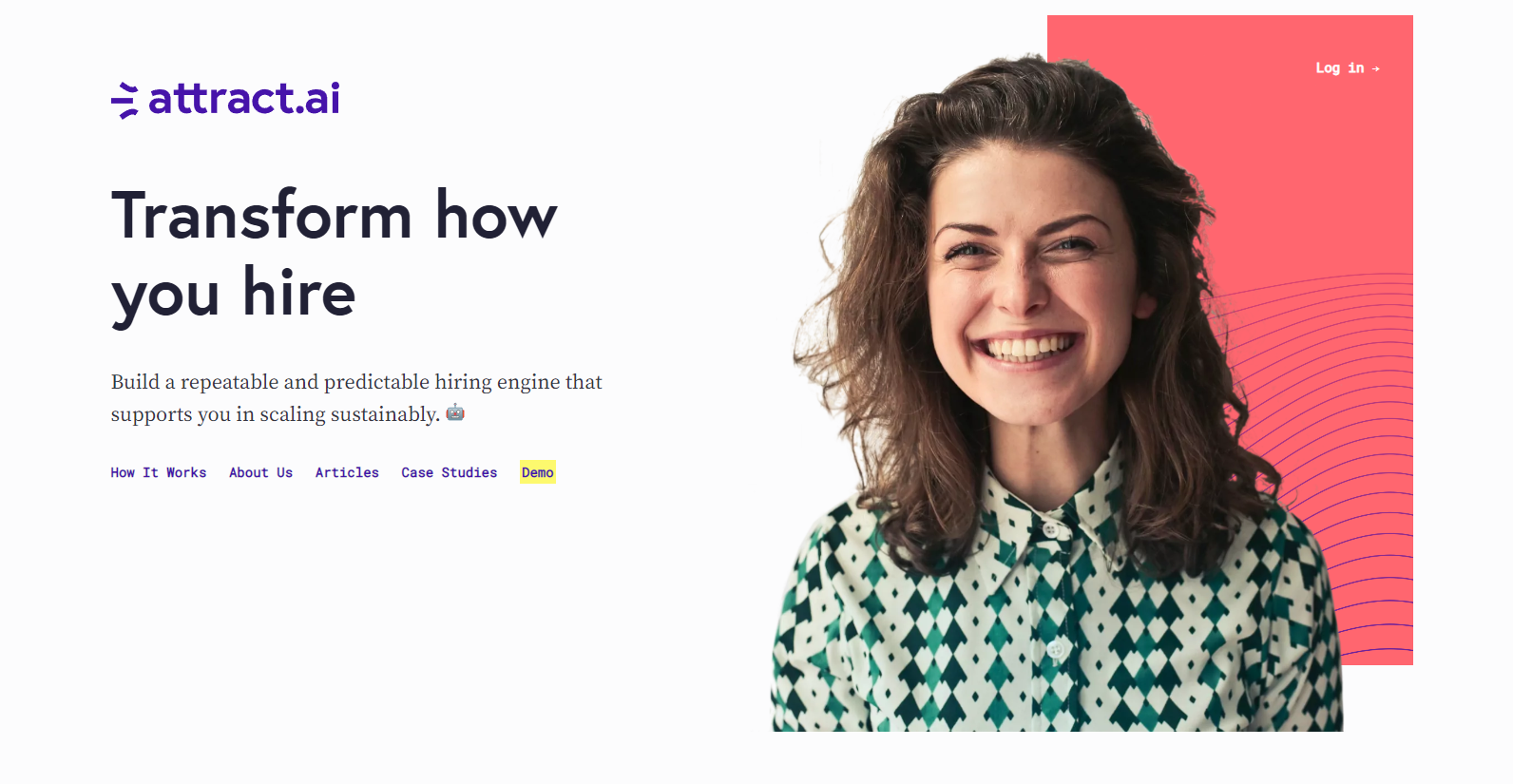Click the attract.ai striped logo mark

(124, 101)
